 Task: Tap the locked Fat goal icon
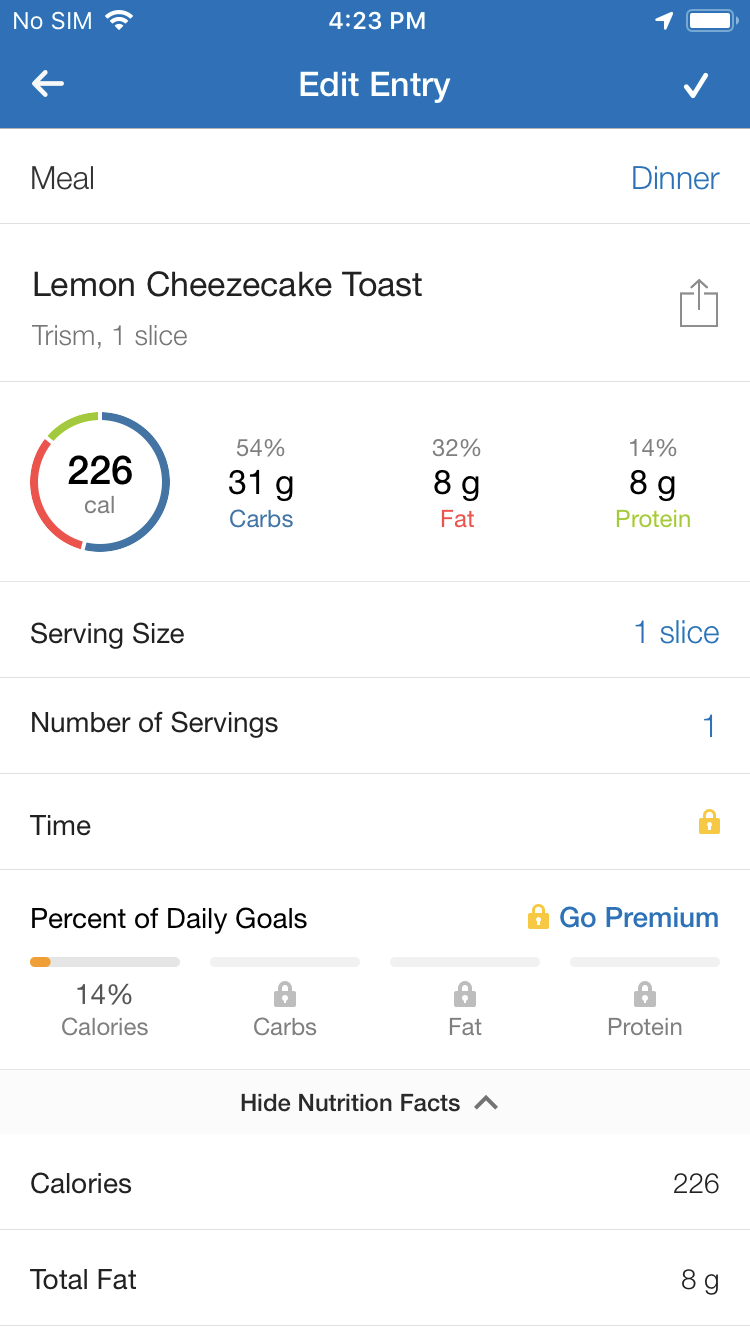pyautogui.click(x=465, y=994)
